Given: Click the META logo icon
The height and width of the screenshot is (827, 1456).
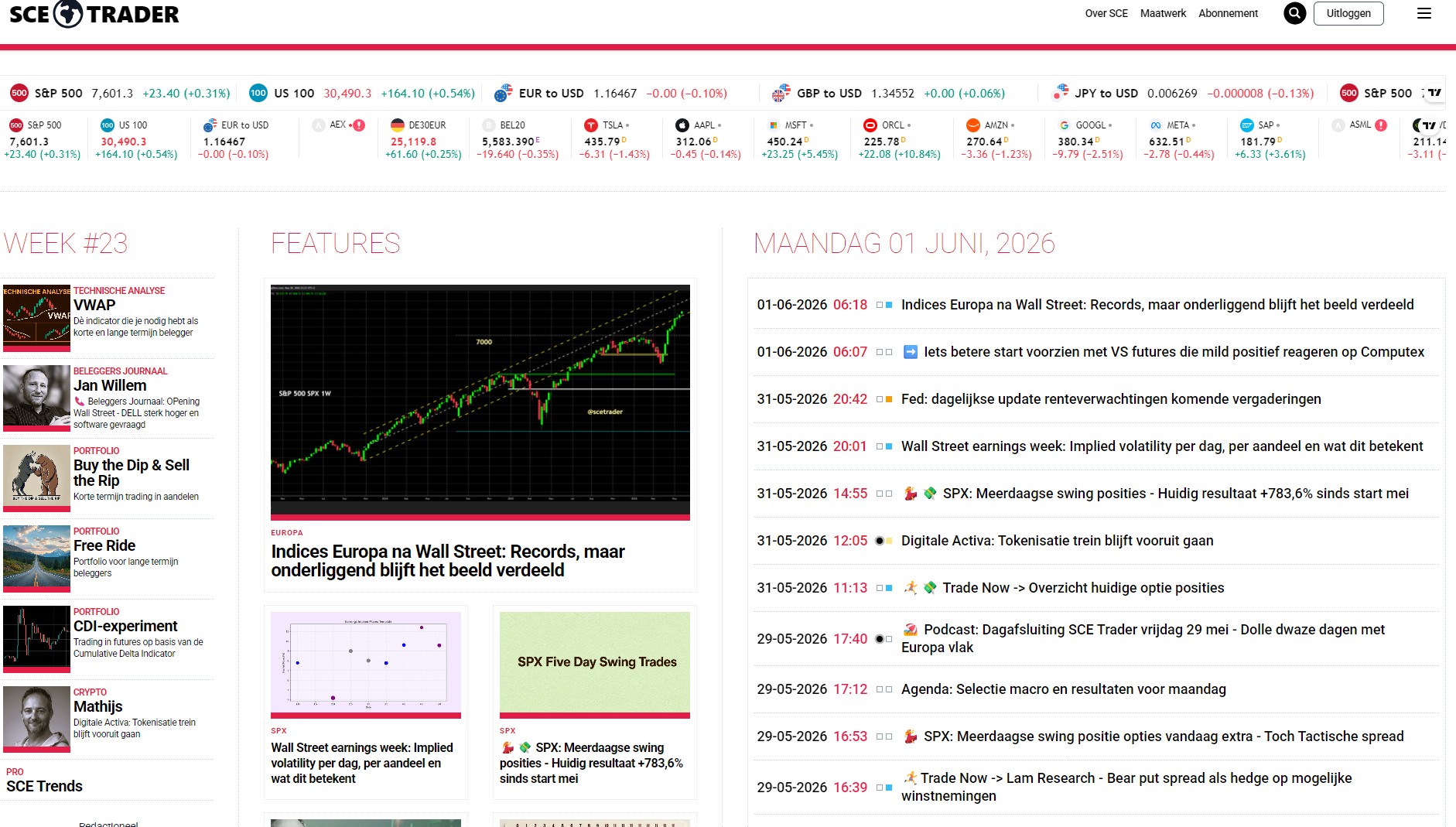Looking at the screenshot, I should (1155, 125).
